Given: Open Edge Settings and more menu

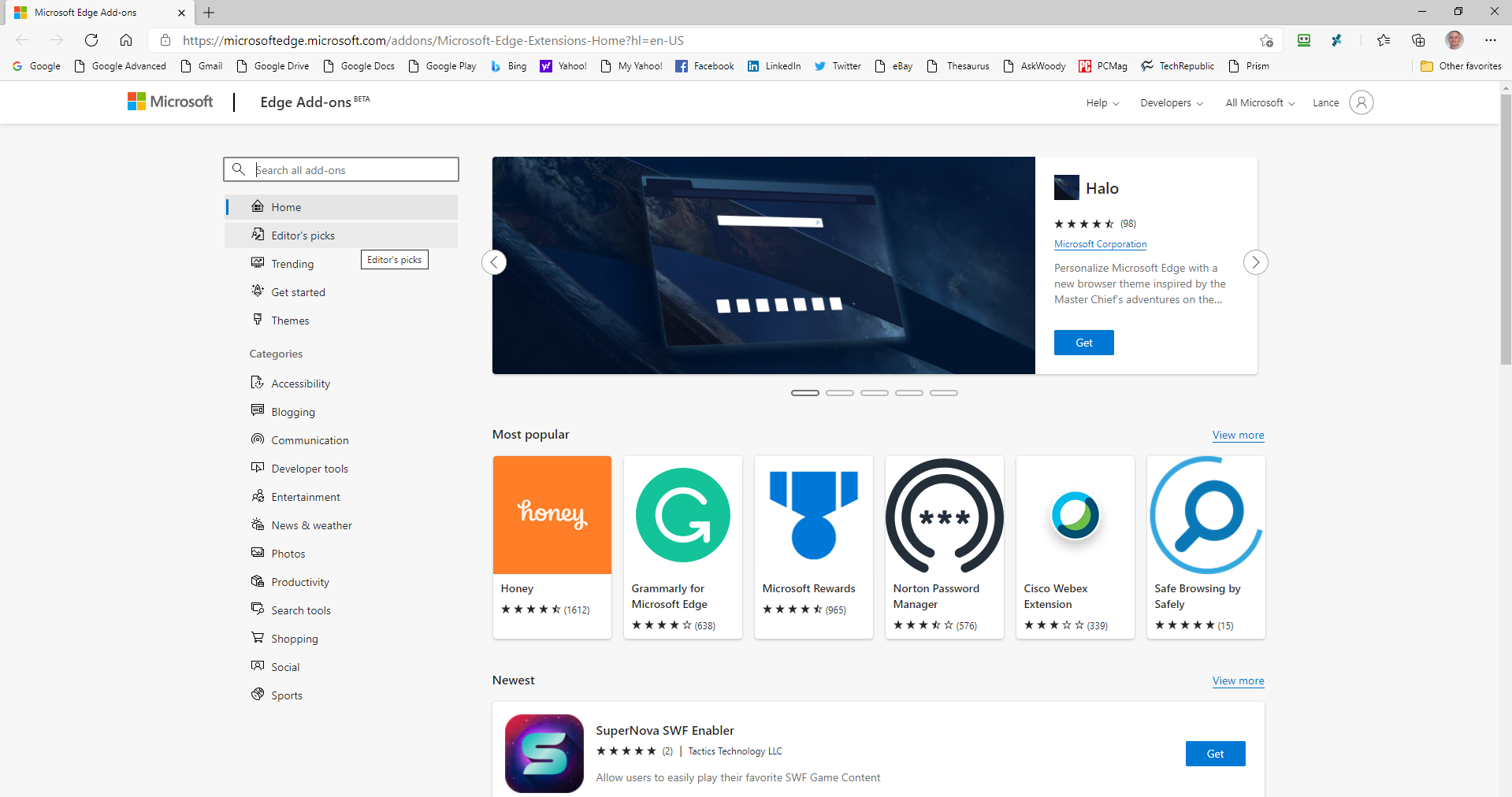Looking at the screenshot, I should pyautogui.click(x=1491, y=40).
